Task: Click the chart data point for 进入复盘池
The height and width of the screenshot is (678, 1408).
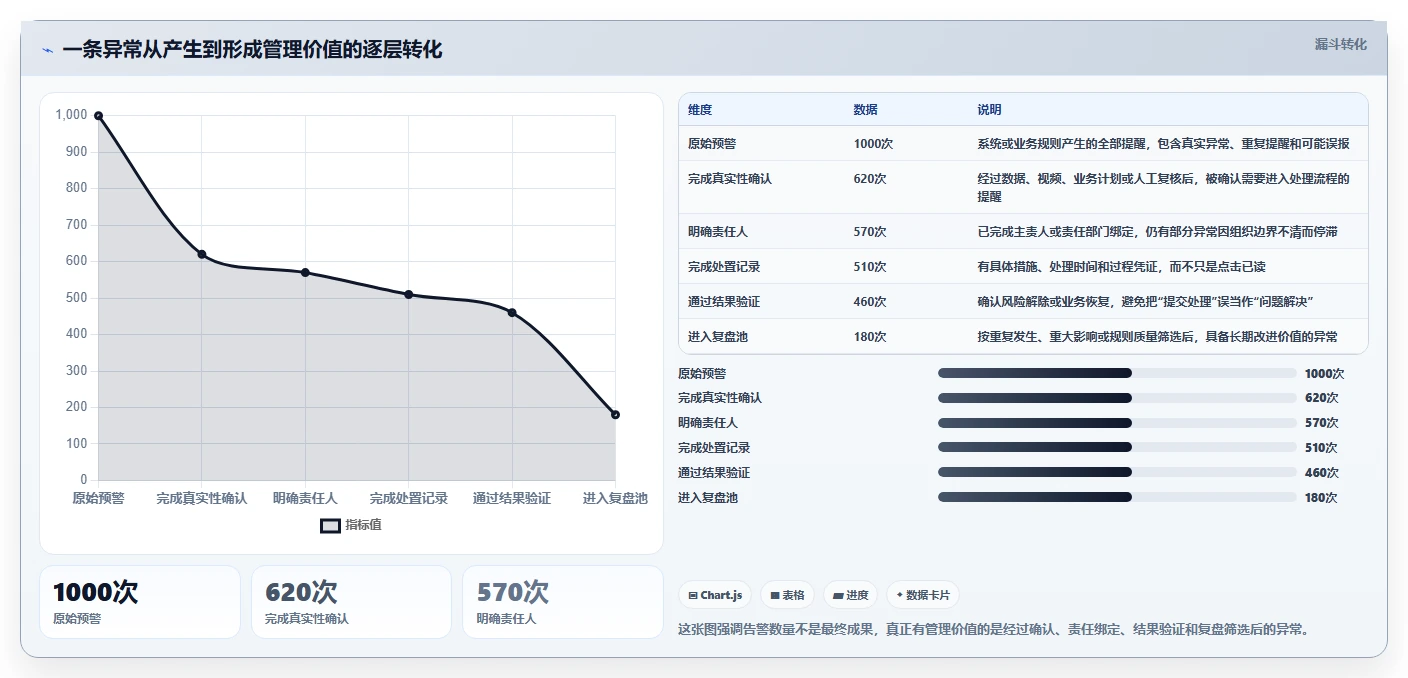Action: click(x=615, y=414)
